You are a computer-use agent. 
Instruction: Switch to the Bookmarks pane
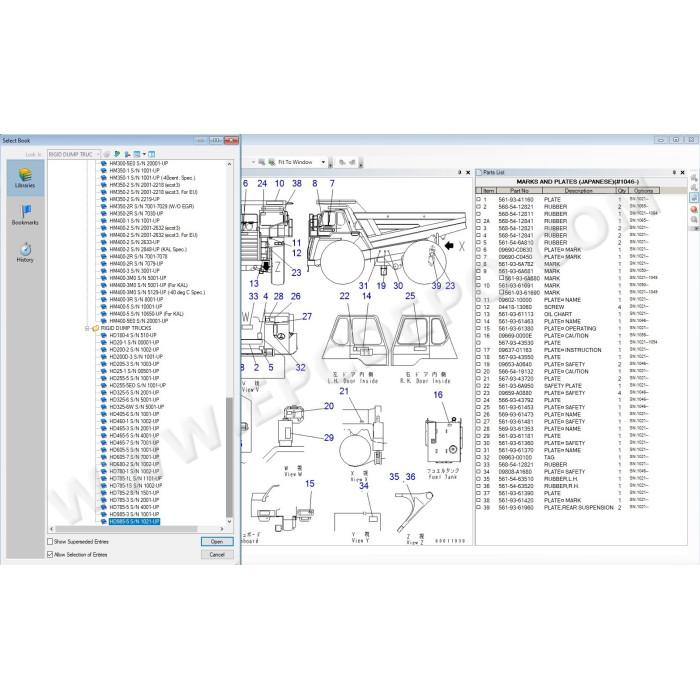click(x=25, y=215)
